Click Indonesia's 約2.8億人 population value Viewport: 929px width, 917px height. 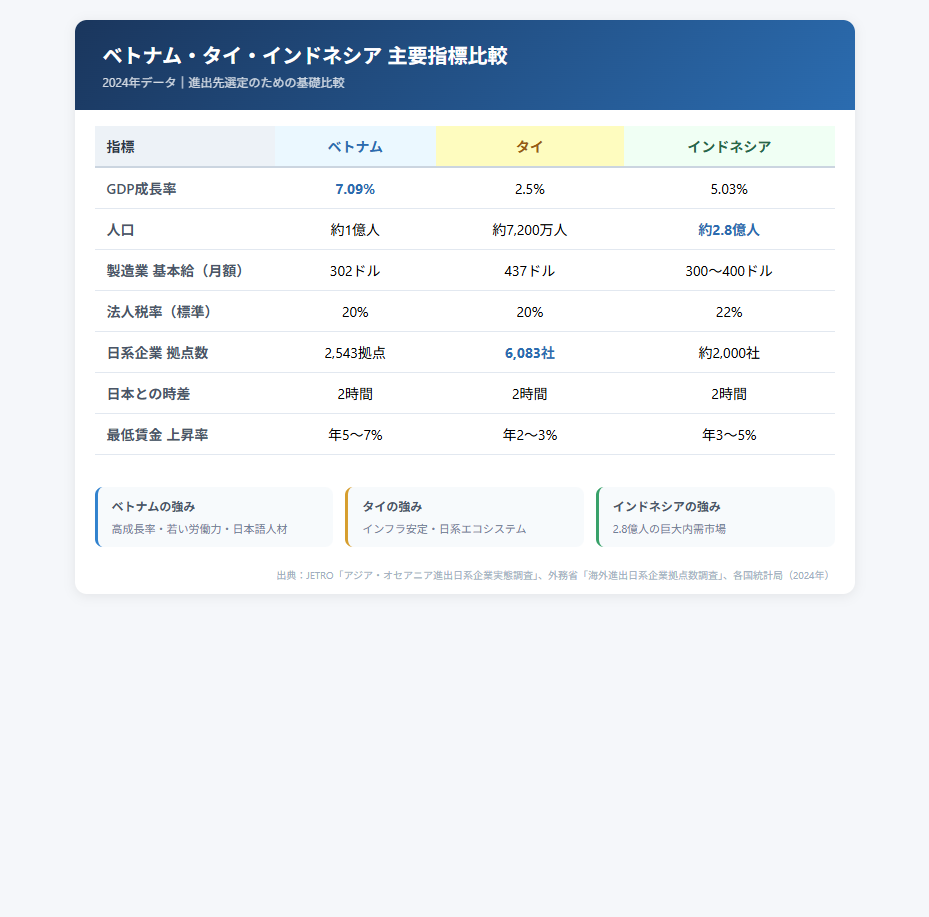pos(728,230)
